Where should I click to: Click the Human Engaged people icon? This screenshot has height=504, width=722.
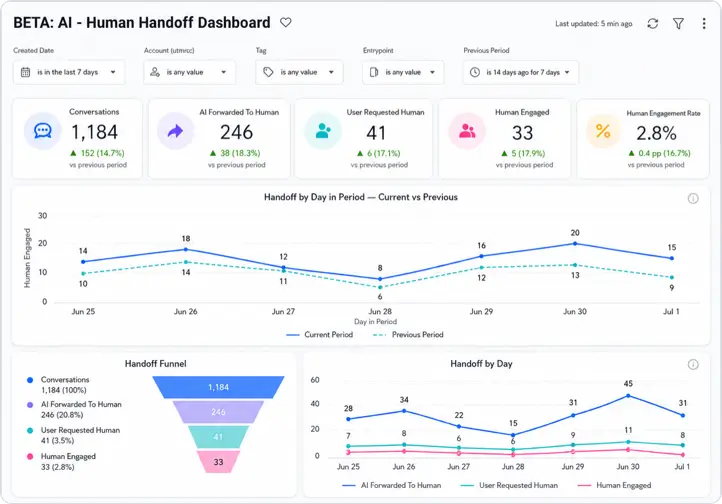pyautogui.click(x=467, y=131)
